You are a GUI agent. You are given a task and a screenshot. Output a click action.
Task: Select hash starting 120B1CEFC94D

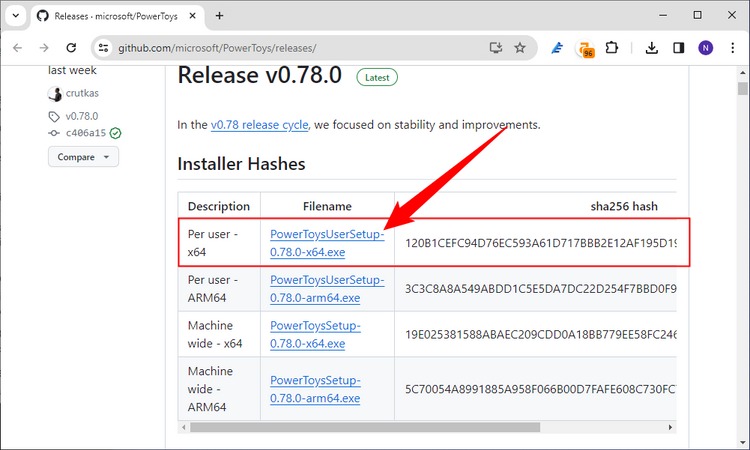coord(540,243)
